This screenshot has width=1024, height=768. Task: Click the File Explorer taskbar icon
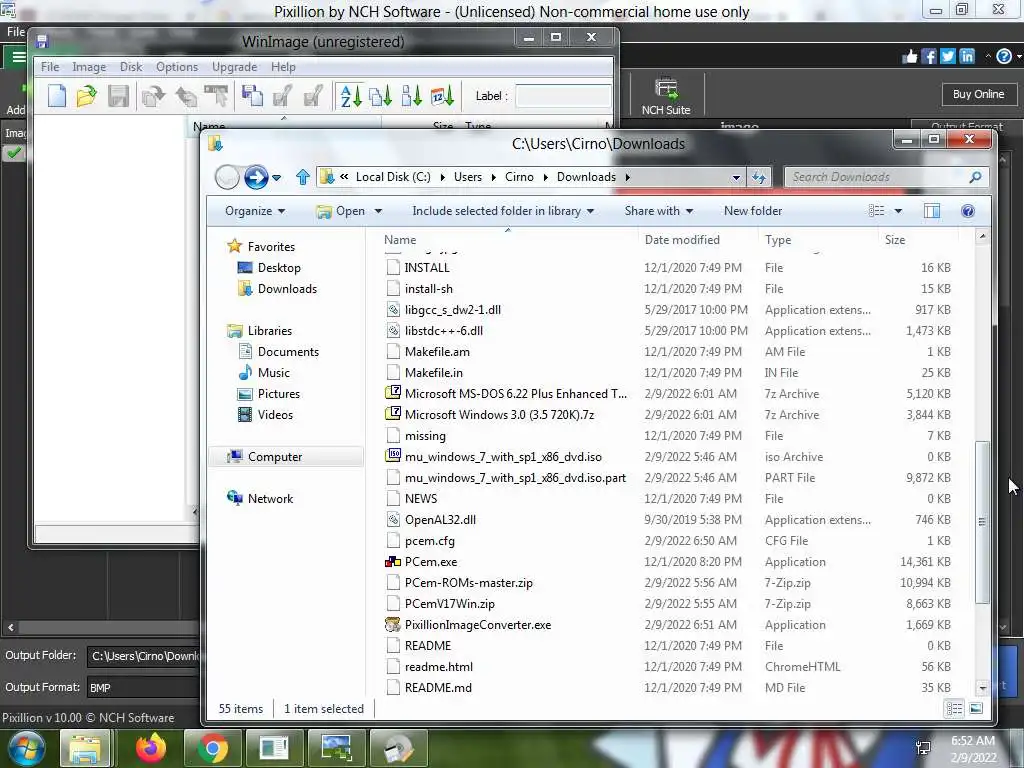(86, 748)
